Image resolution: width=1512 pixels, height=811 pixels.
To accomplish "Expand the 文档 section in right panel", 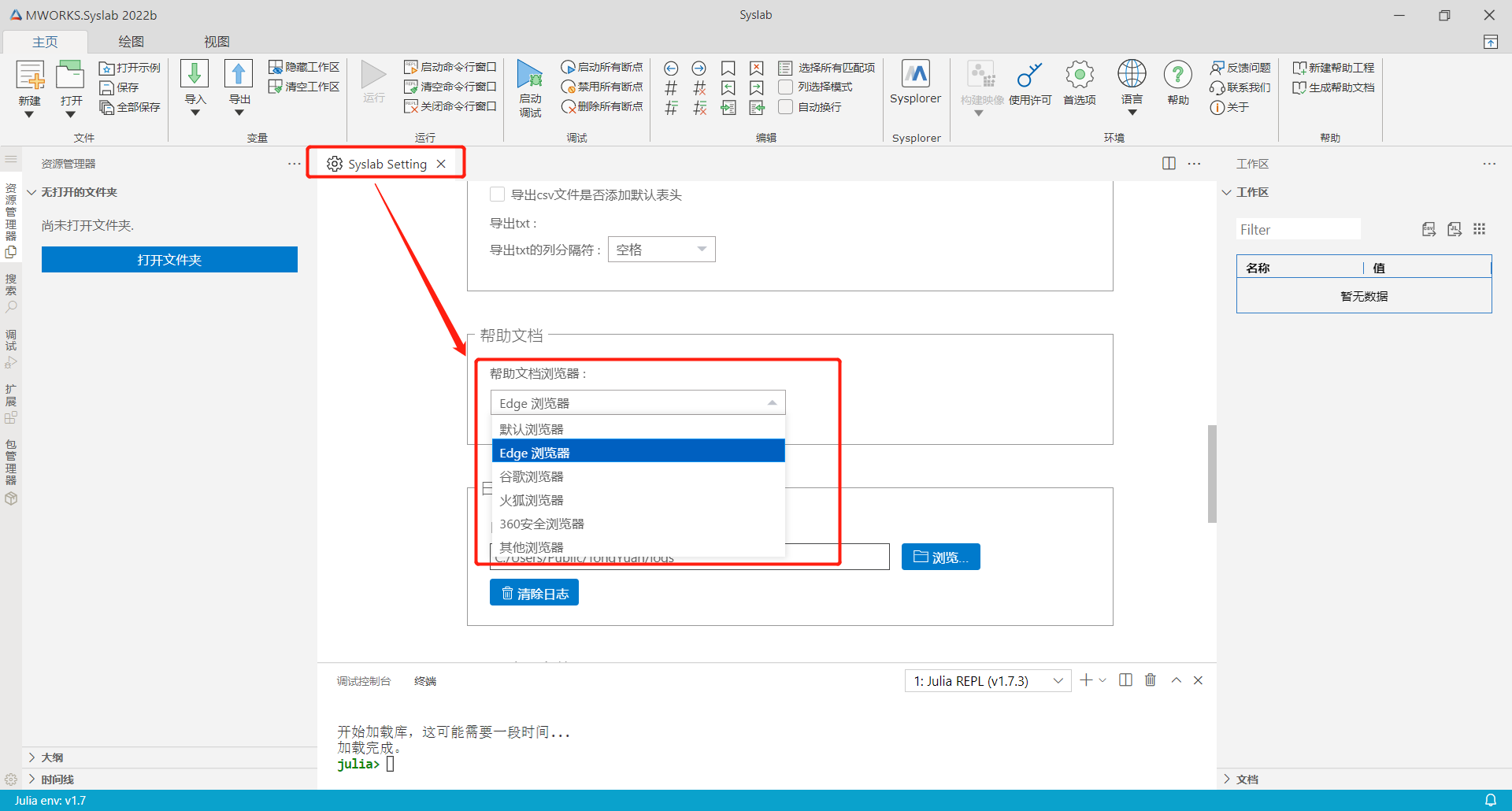I will coord(1227,780).
